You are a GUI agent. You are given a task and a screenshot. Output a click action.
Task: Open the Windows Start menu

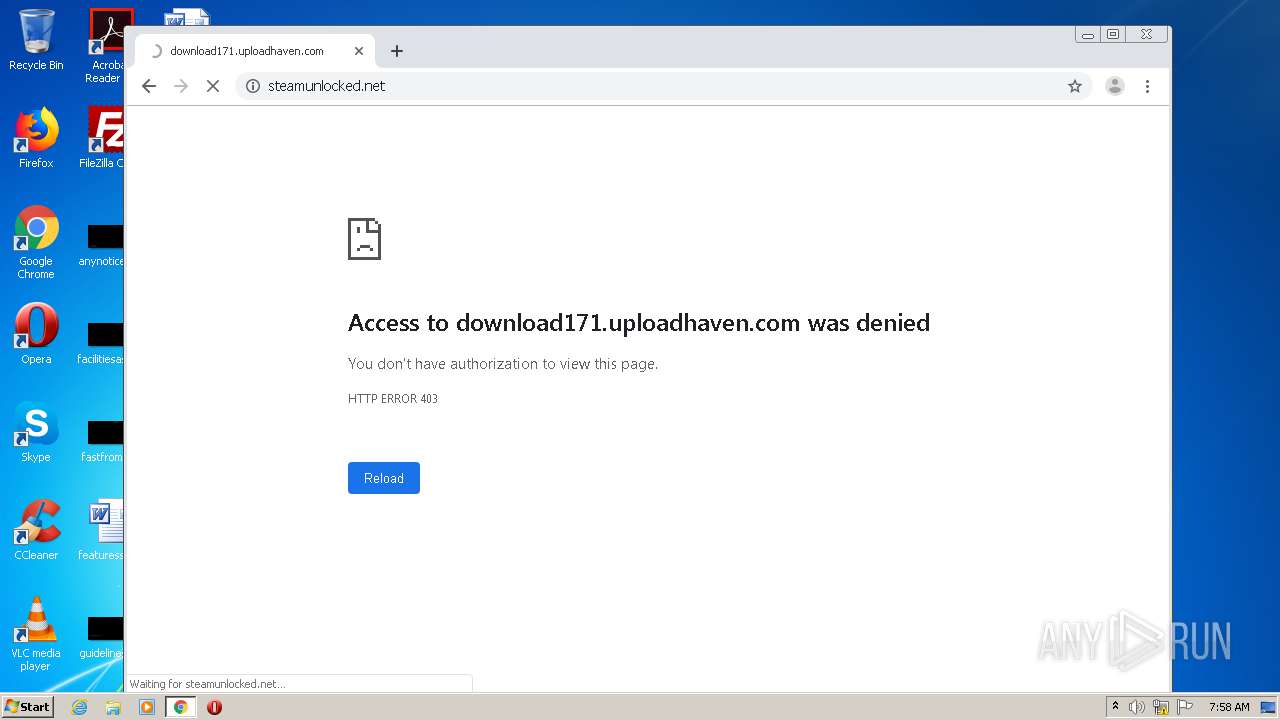click(27, 707)
